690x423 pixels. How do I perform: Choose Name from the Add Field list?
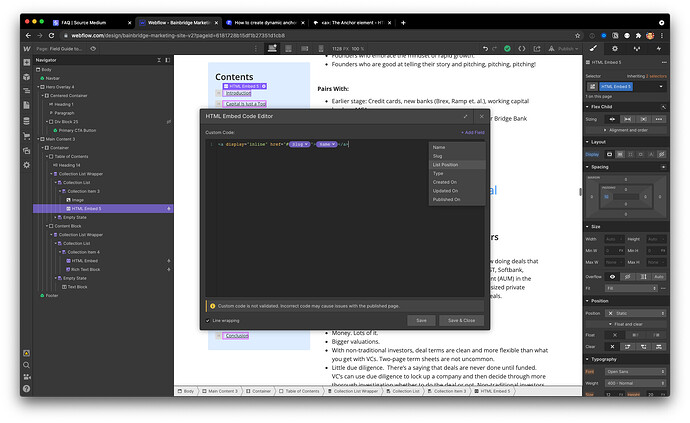457,147
